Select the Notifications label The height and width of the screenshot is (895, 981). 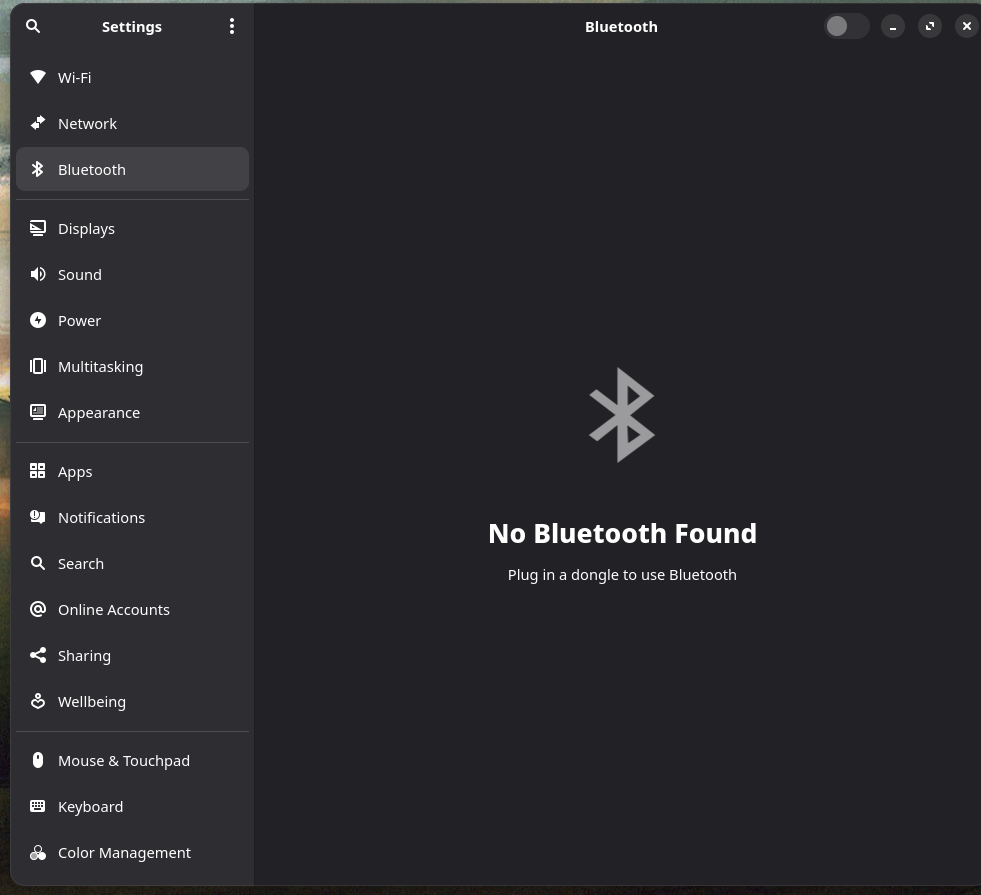[101, 518]
